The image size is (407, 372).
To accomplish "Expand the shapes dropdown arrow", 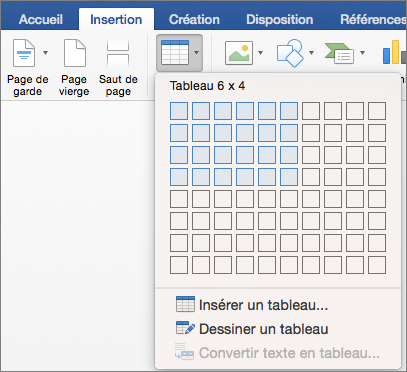I will tap(311, 53).
